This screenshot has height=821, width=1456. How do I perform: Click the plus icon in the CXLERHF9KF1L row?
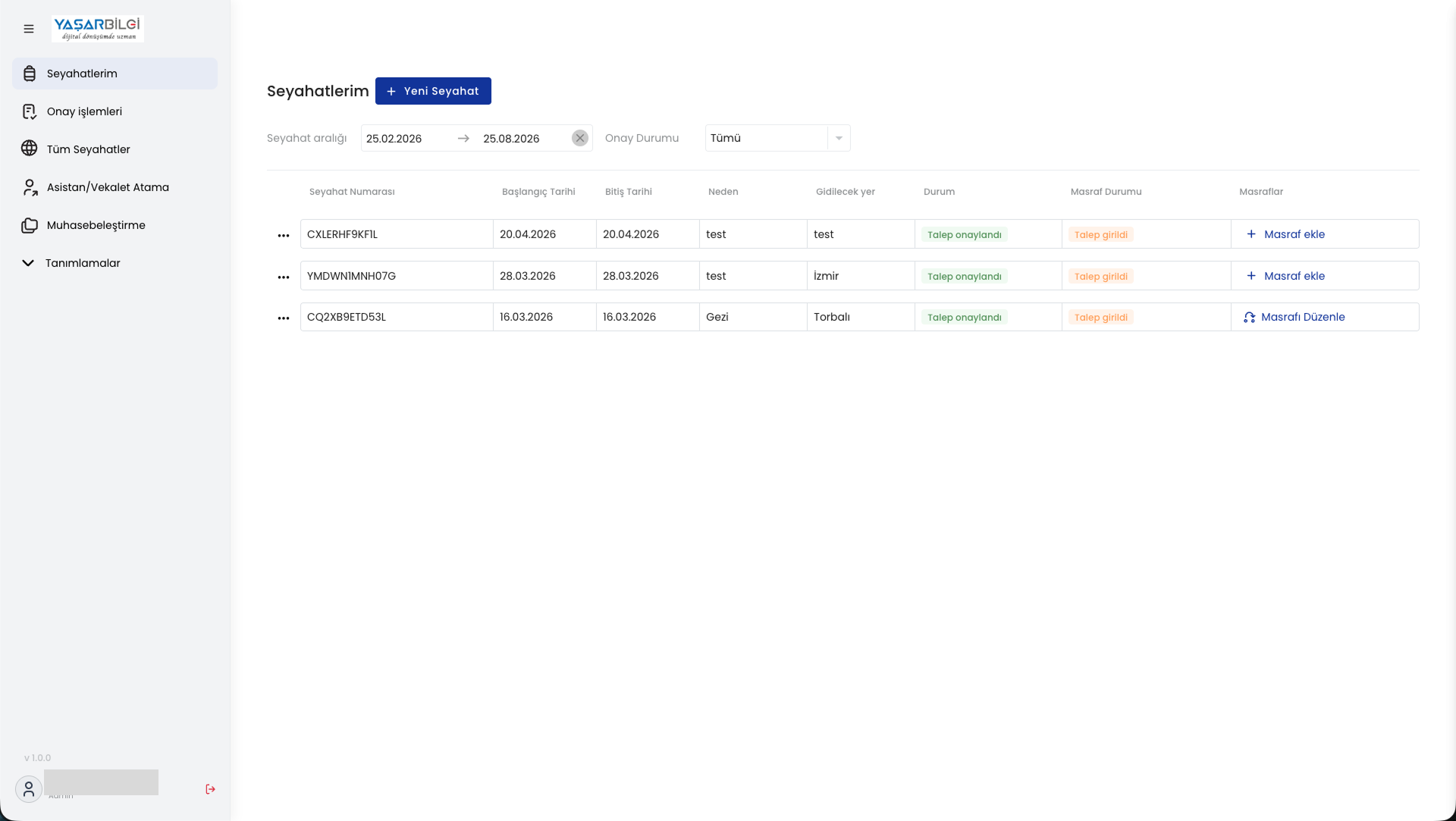1251,234
